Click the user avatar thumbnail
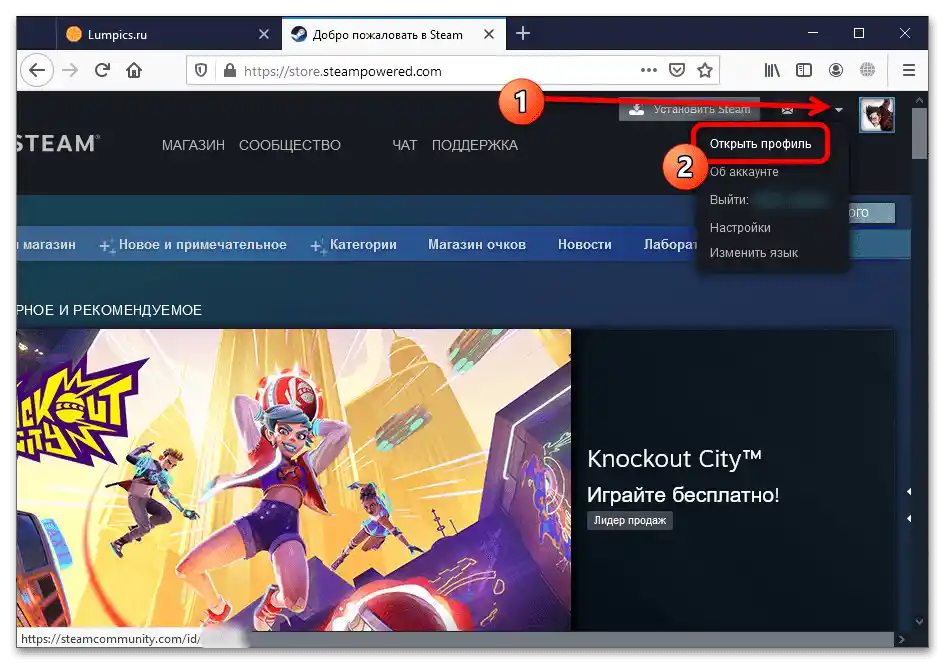The width and height of the screenshot is (945, 664). pos(876,114)
